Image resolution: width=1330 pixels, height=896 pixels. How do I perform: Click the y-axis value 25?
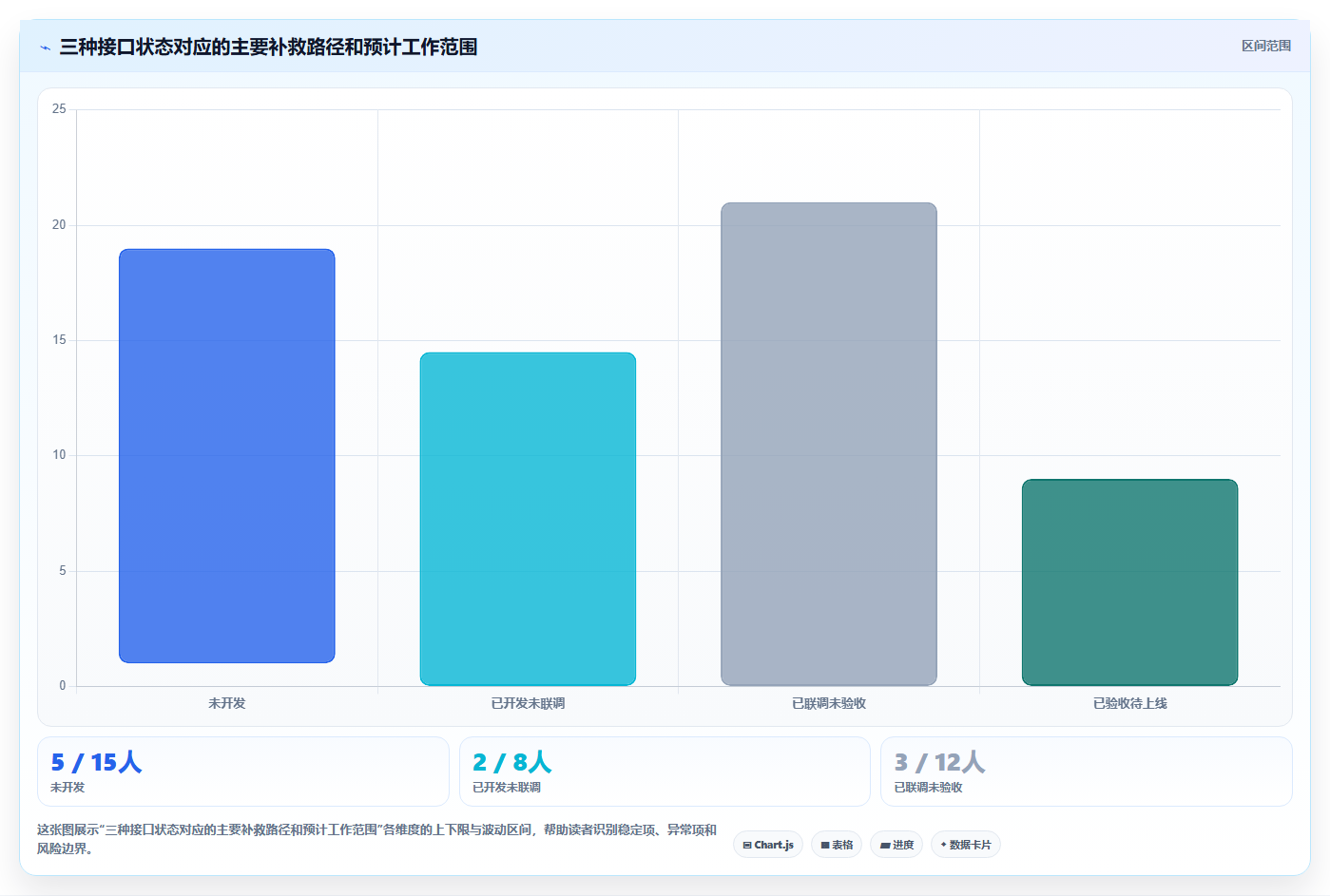pyautogui.click(x=59, y=109)
